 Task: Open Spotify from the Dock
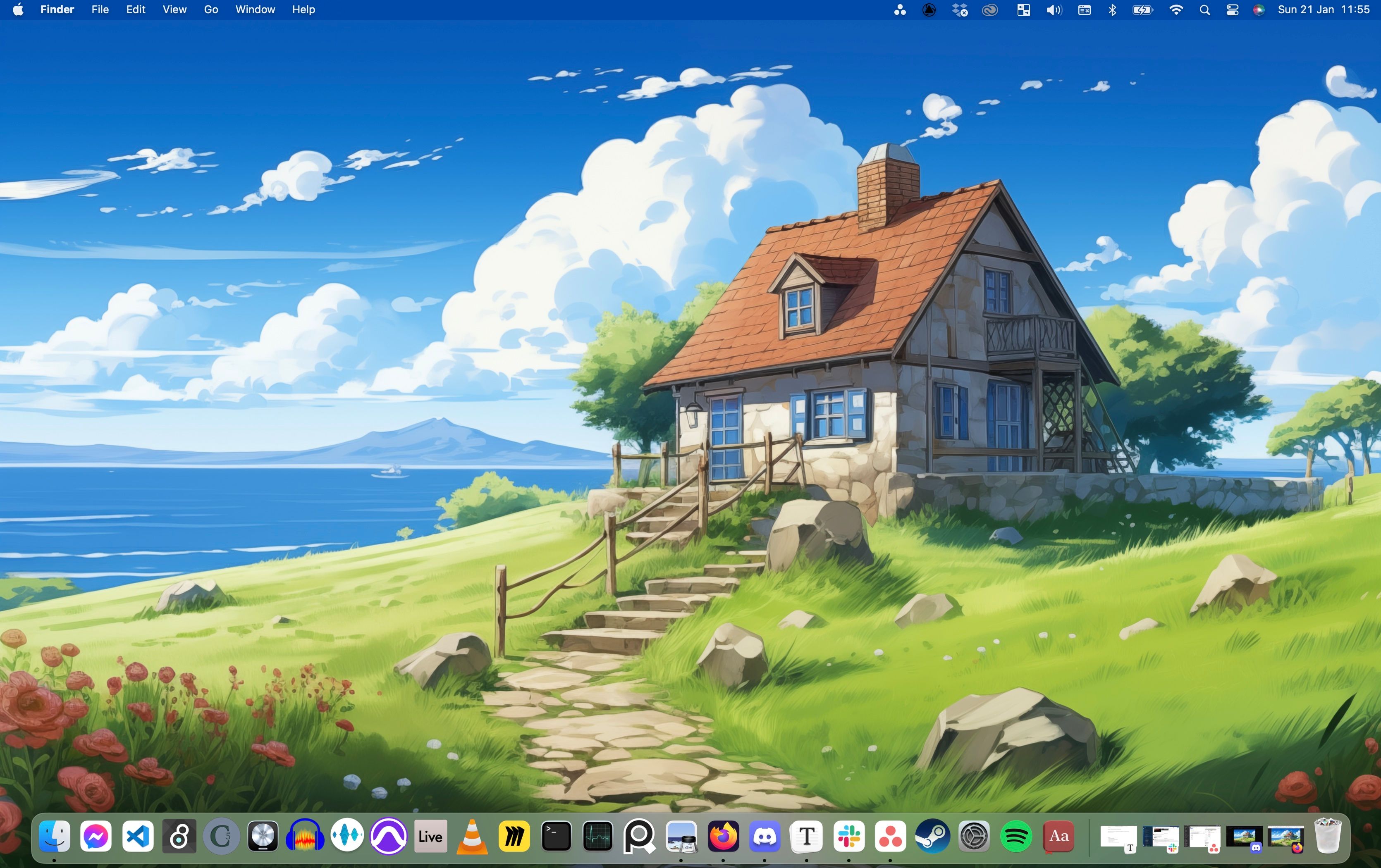coord(1016,837)
